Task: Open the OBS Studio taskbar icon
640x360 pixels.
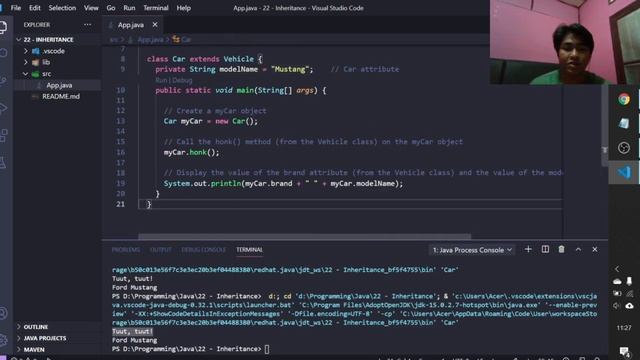Action: tap(624, 148)
